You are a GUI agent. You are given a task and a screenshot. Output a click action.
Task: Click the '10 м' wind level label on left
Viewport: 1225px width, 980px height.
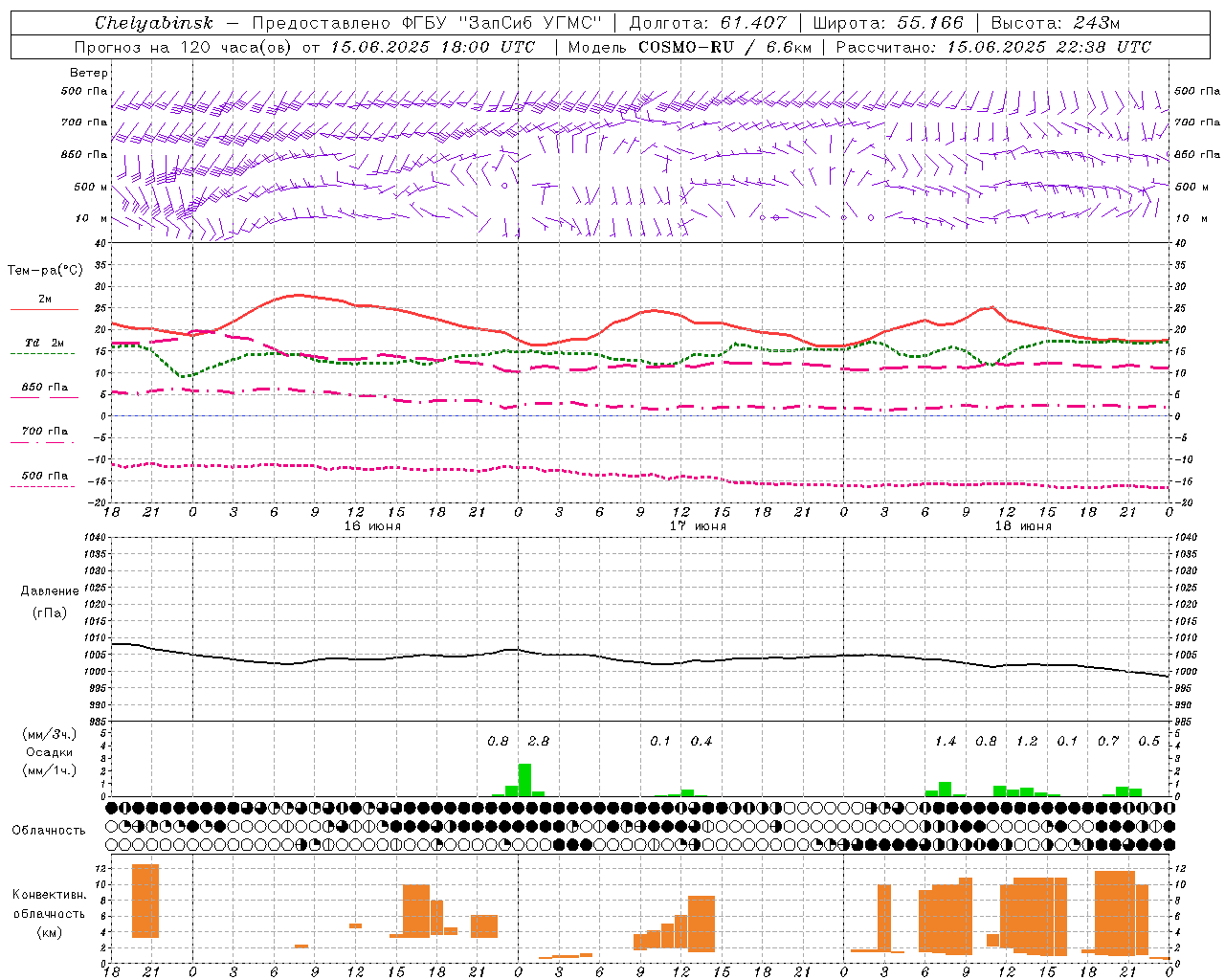pyautogui.click(x=92, y=218)
